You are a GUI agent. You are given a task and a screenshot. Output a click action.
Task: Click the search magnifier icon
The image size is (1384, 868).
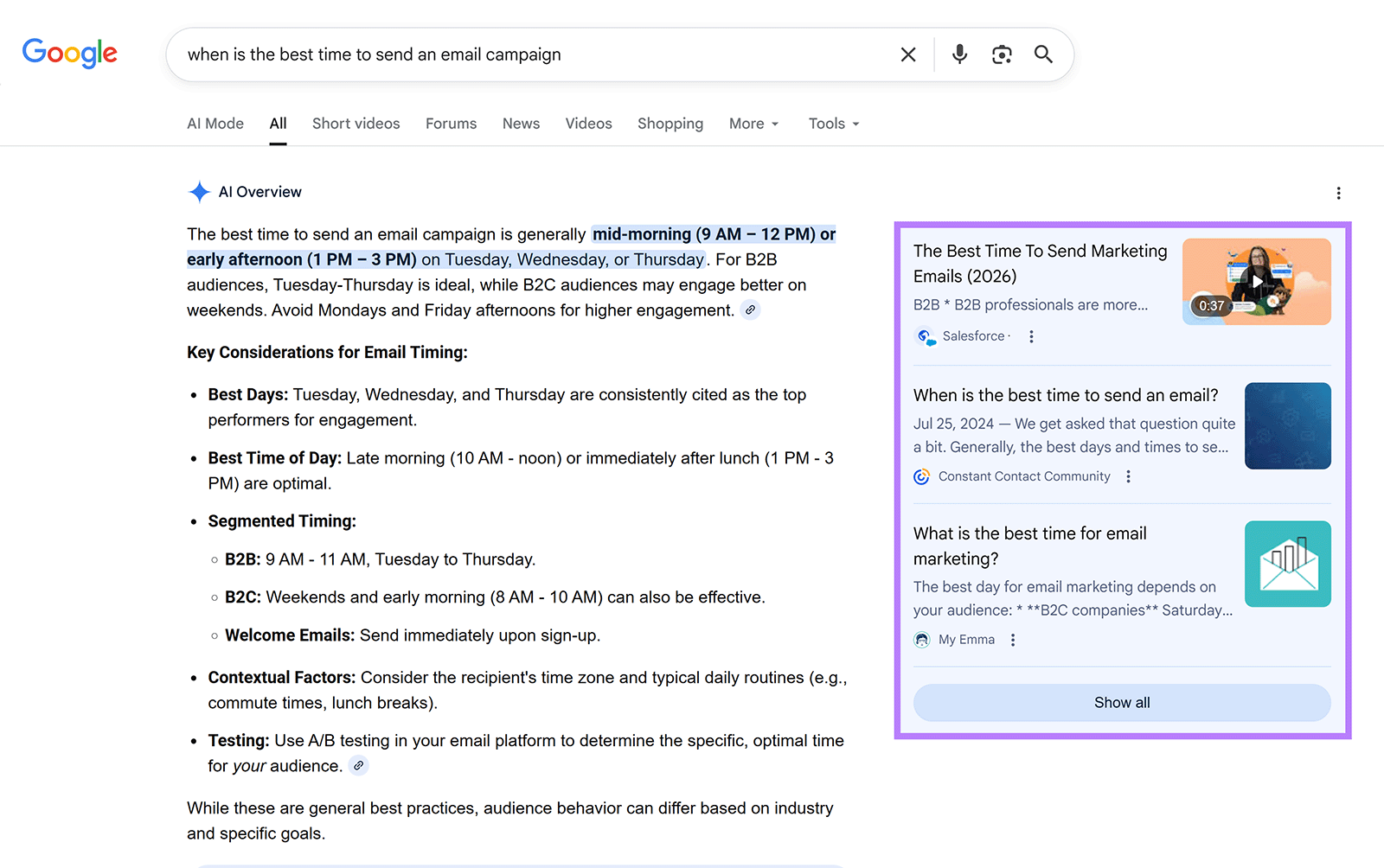coord(1043,54)
